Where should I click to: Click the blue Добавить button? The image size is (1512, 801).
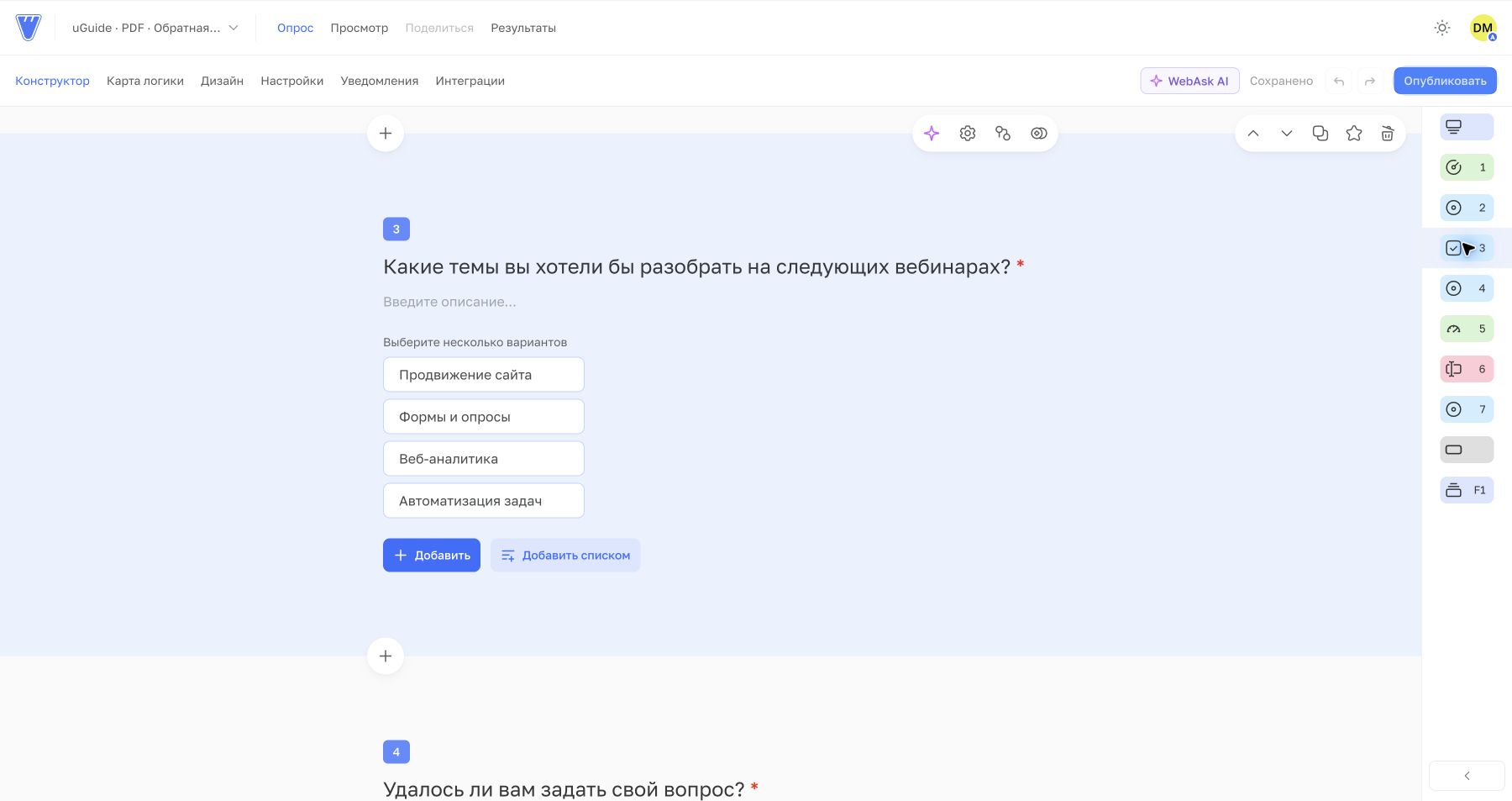tap(432, 556)
